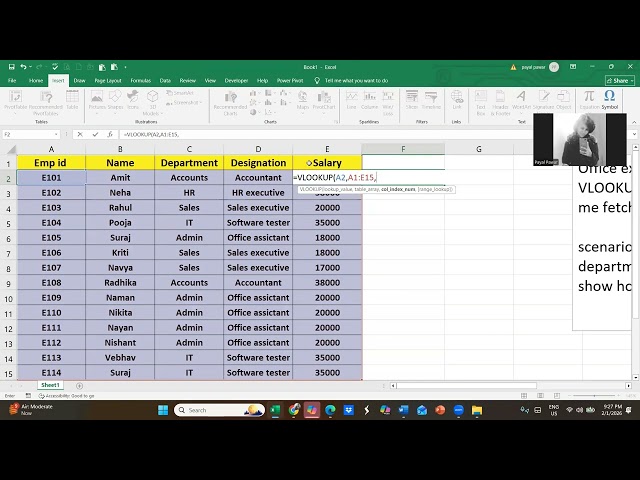Select the row 9 header
Screen dimensions: 640x480
pos(8,283)
